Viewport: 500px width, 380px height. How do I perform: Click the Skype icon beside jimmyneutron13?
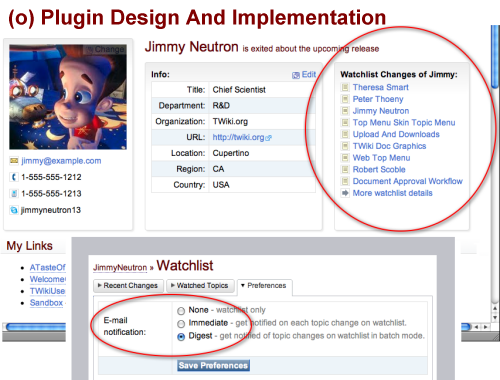(14, 210)
